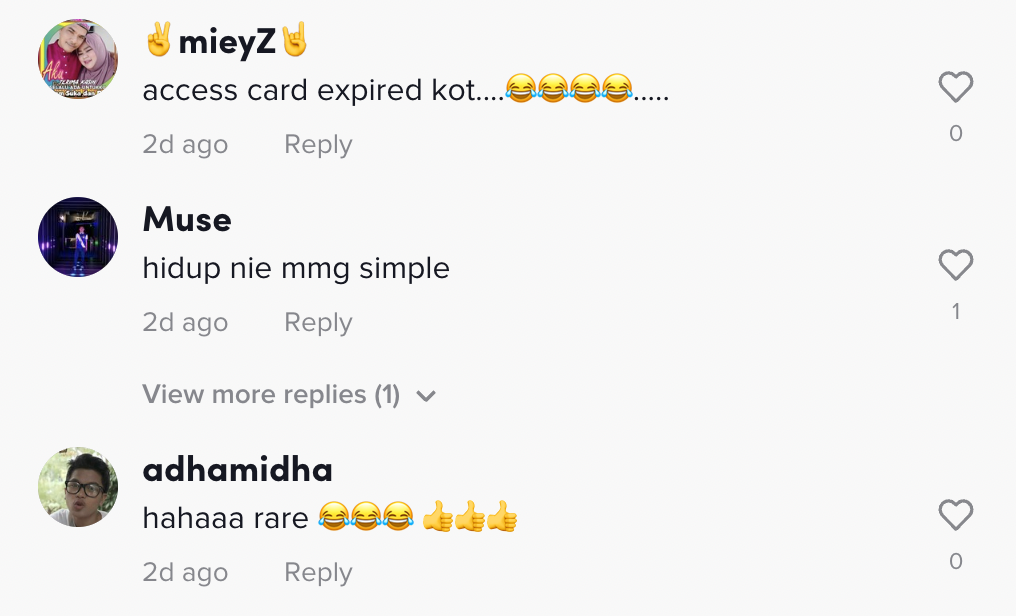Click the like count under mieyZ's heart

(956, 134)
